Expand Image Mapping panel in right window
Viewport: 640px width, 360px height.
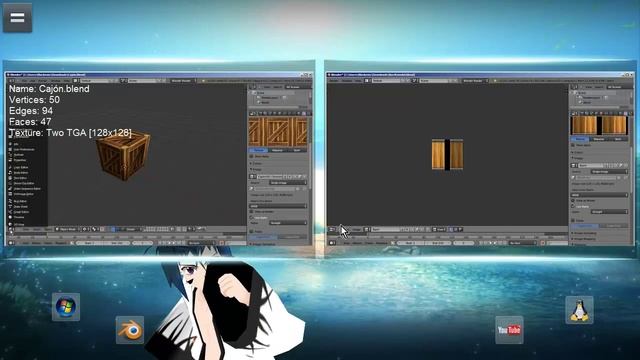tap(583, 239)
